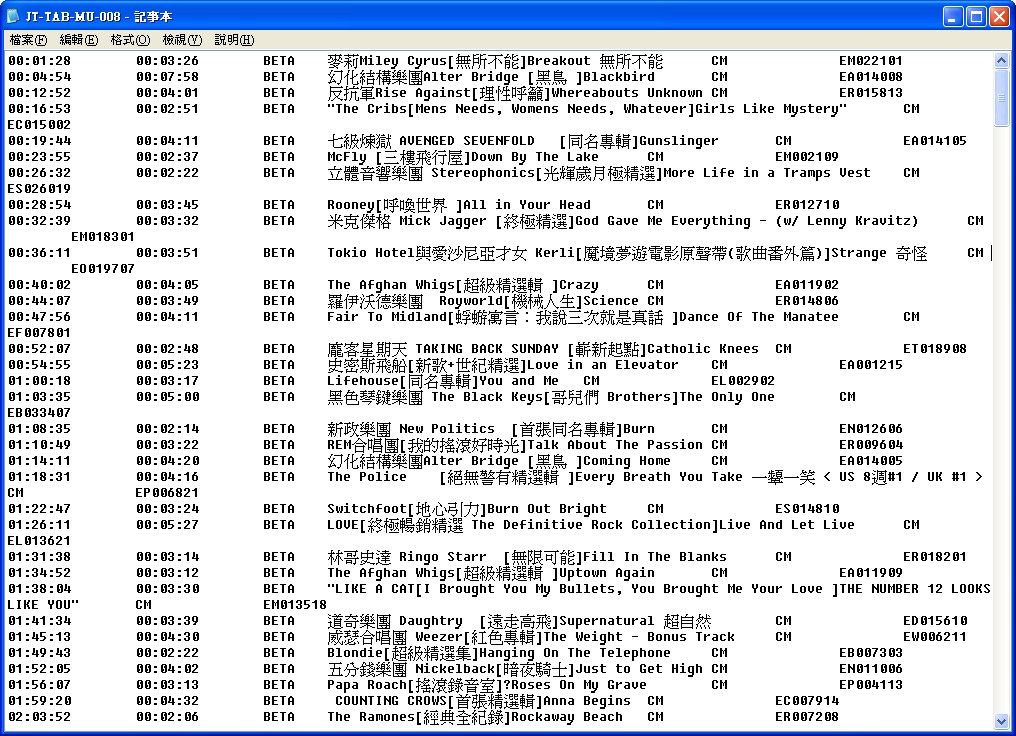Open the 檔案(F) File menu
This screenshot has width=1016, height=736.
click(28, 40)
